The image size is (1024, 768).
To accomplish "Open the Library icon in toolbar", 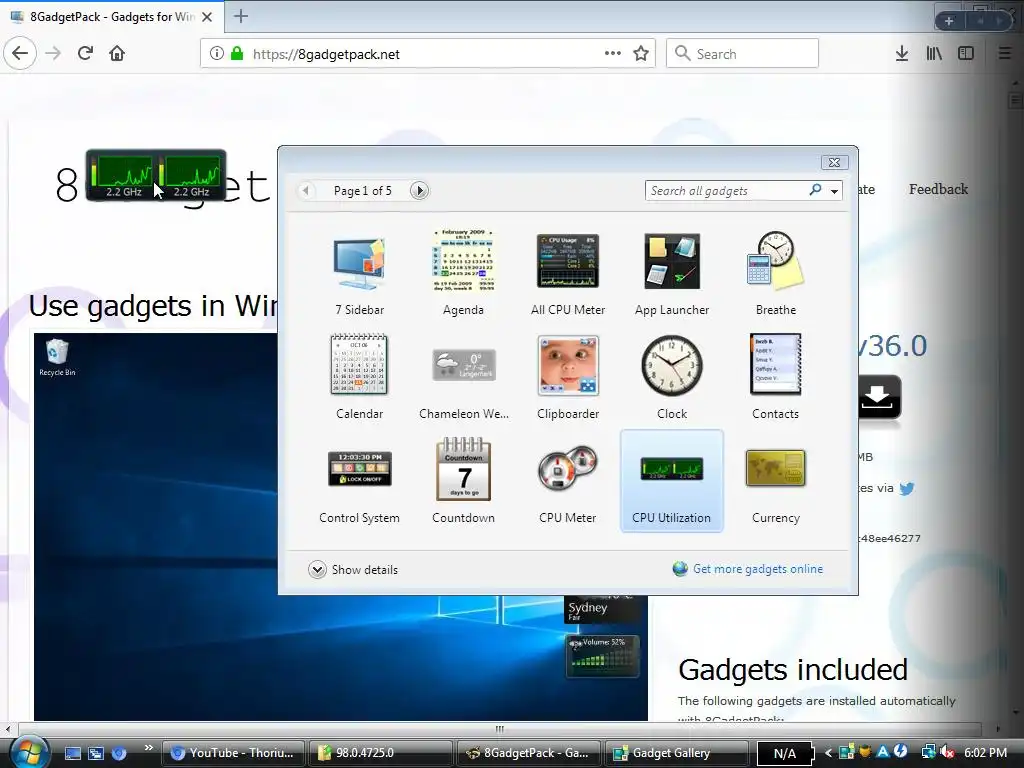I will [x=934, y=54].
